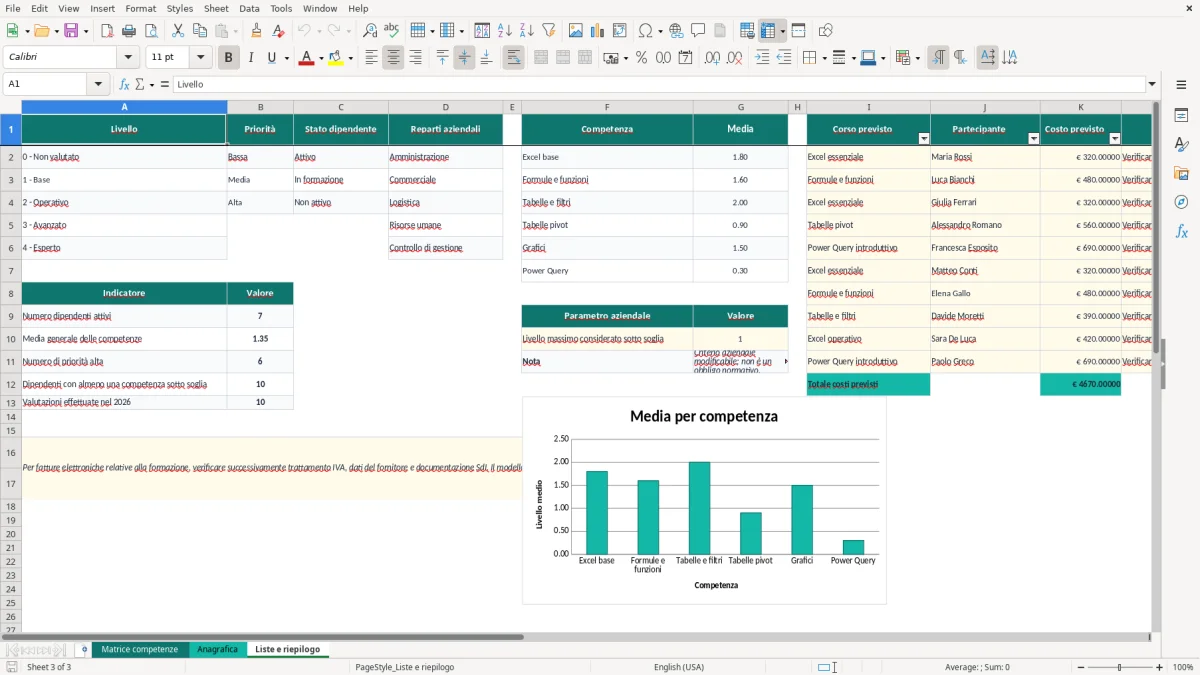Click the Name Box showing A1
1200x675 pixels.
(46, 84)
